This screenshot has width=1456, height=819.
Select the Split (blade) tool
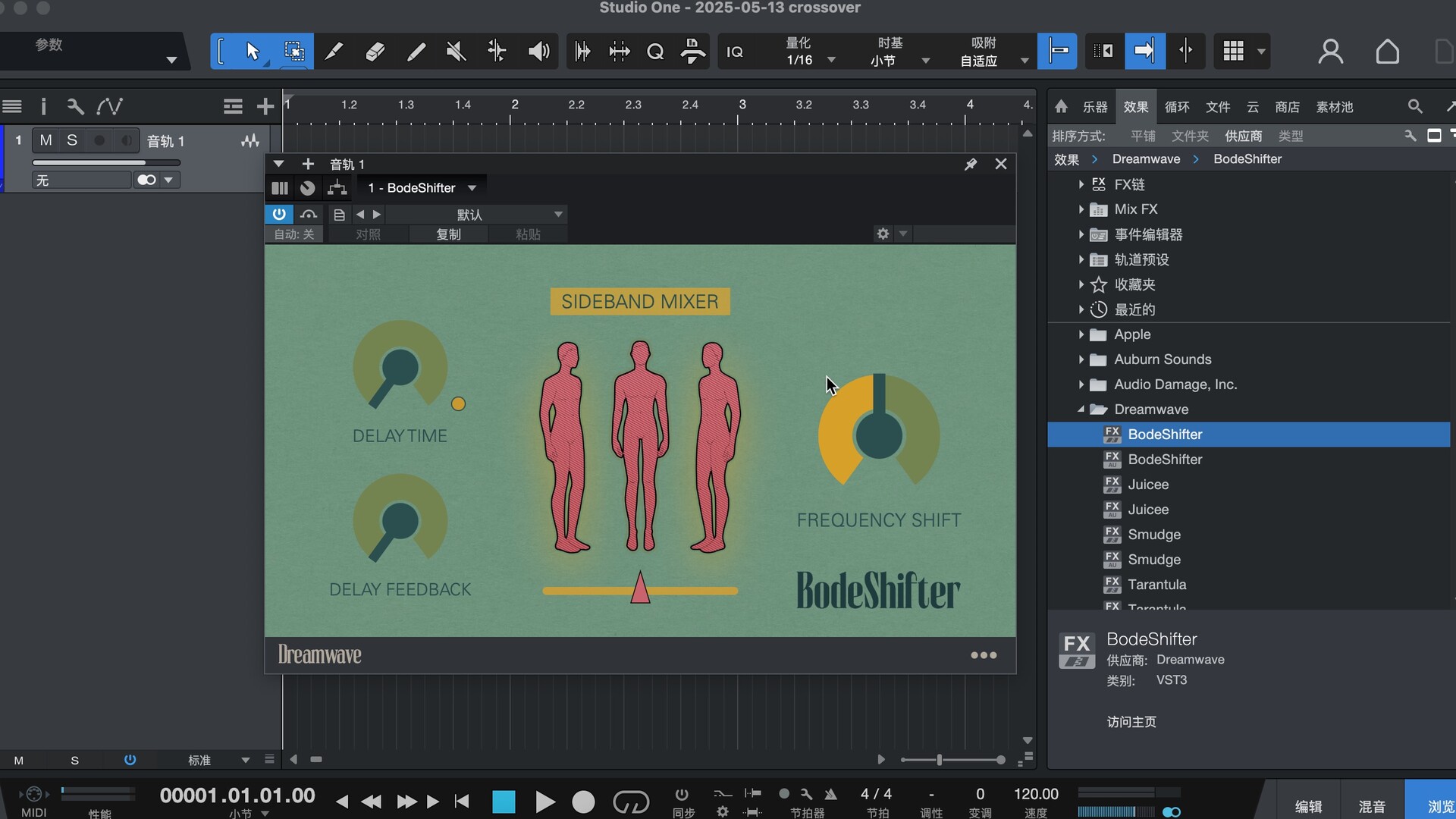point(334,52)
